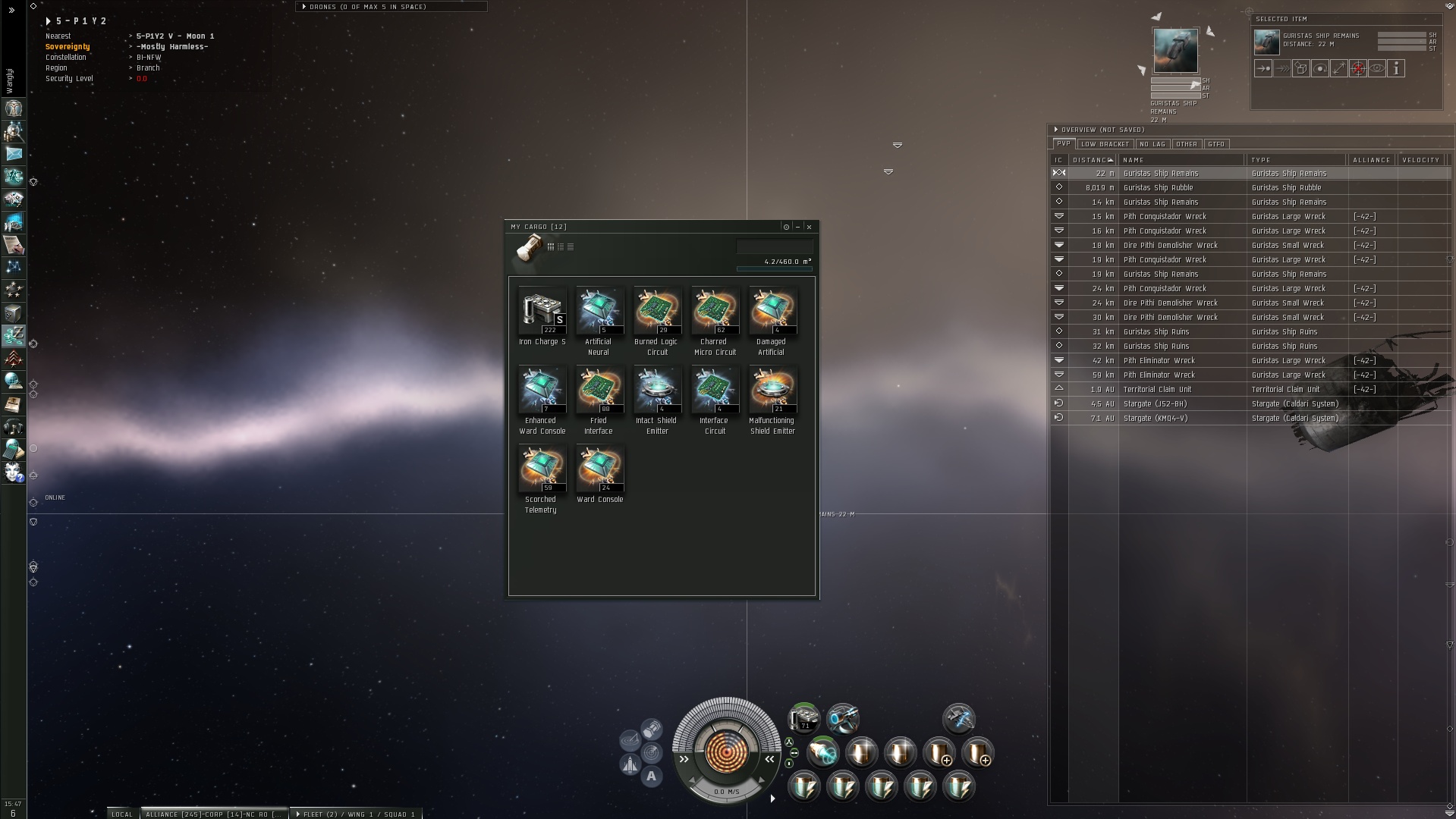Sort Overview by the Distance column
Viewport: 1456px width, 819px height.
[x=1093, y=160]
